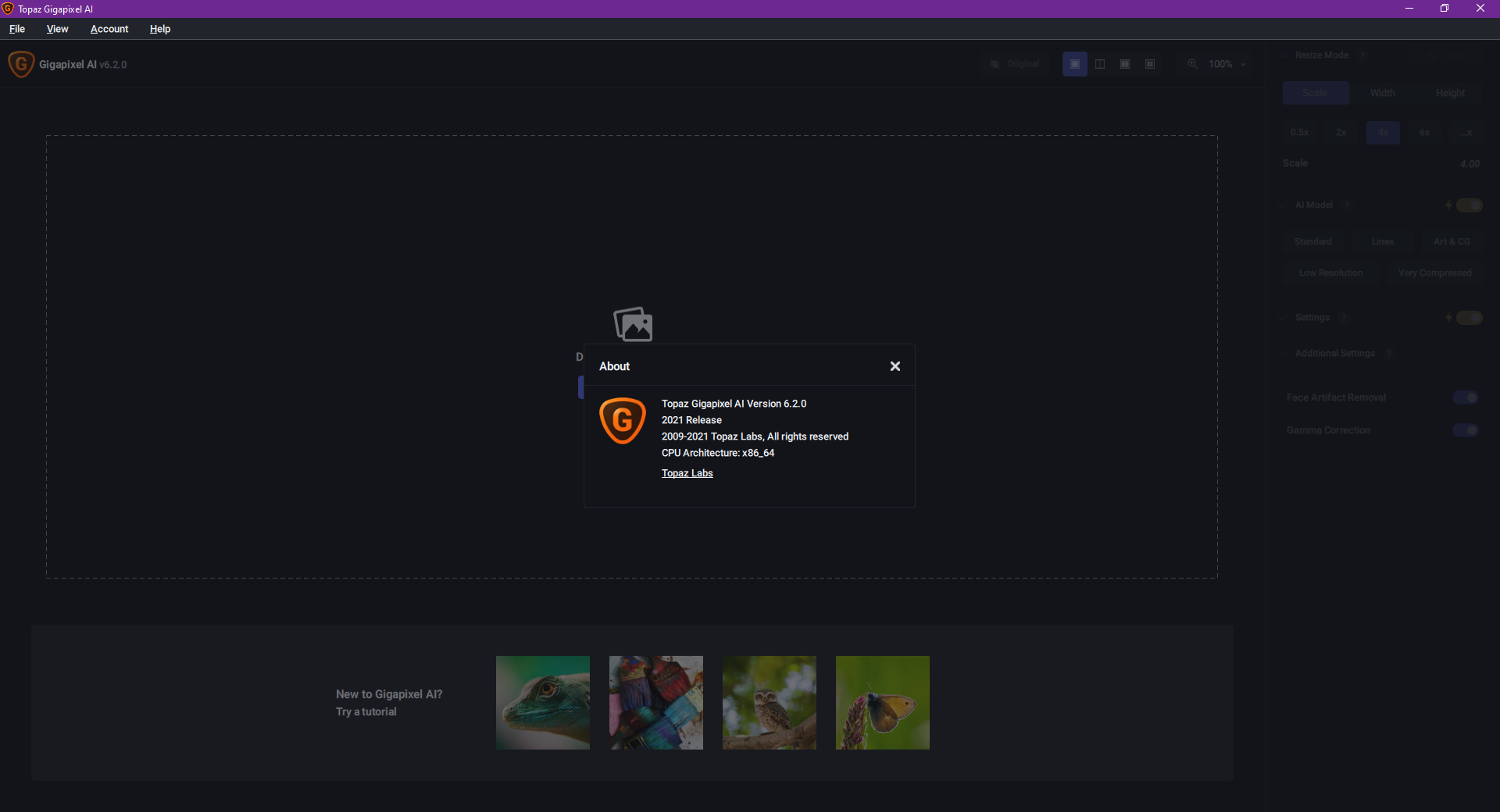The image size is (1500, 812).
Task: Toggle Face Artifact Removal switch
Action: point(1466,397)
